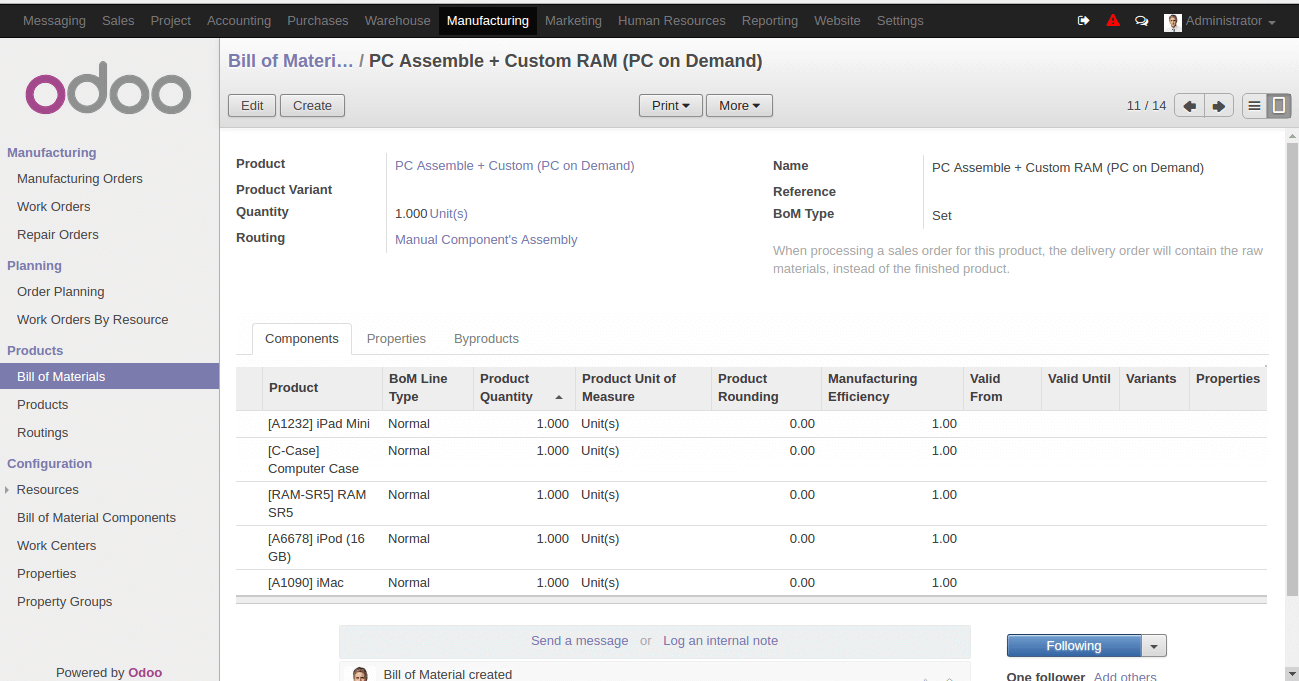The height and width of the screenshot is (681, 1299).
Task: Open the Purchases menu
Action: [318, 21]
